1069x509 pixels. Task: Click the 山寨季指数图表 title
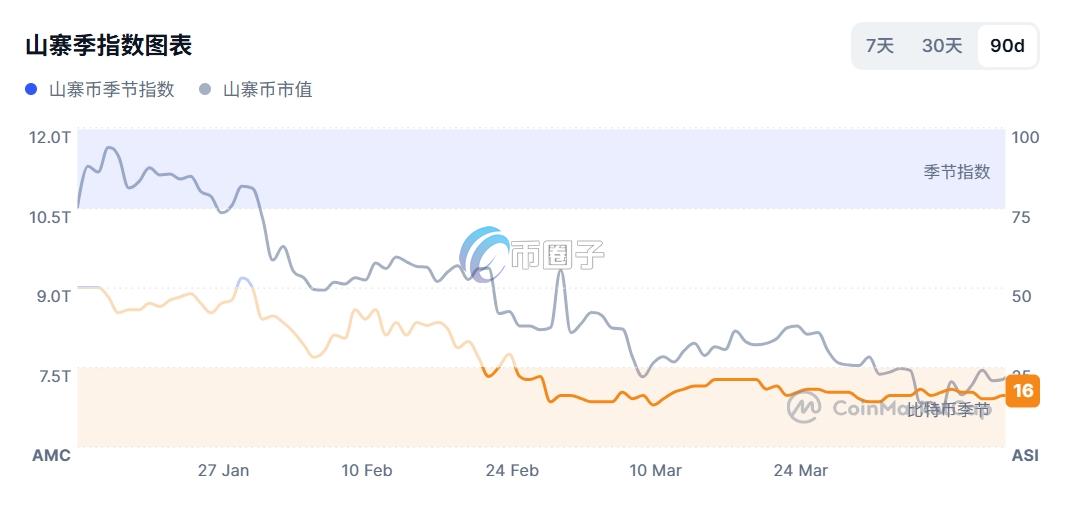[x=108, y=46]
